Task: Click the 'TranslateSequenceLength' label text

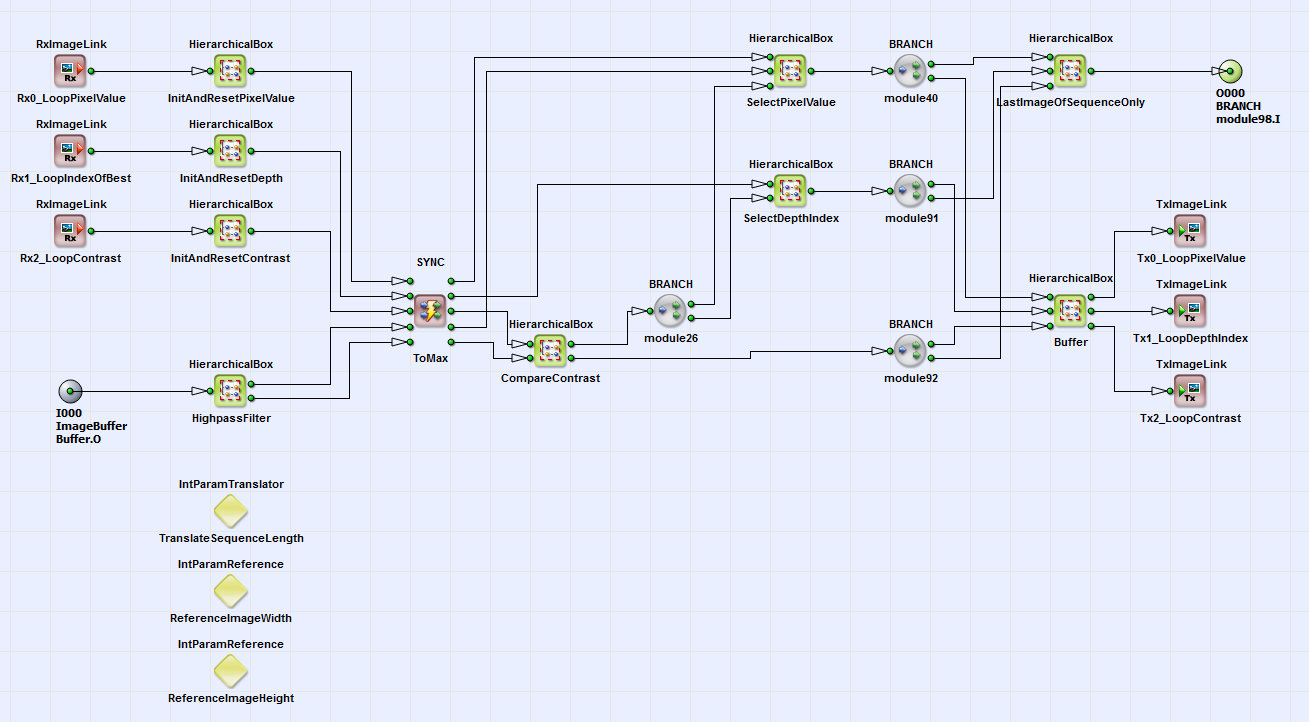Action: click(231, 538)
